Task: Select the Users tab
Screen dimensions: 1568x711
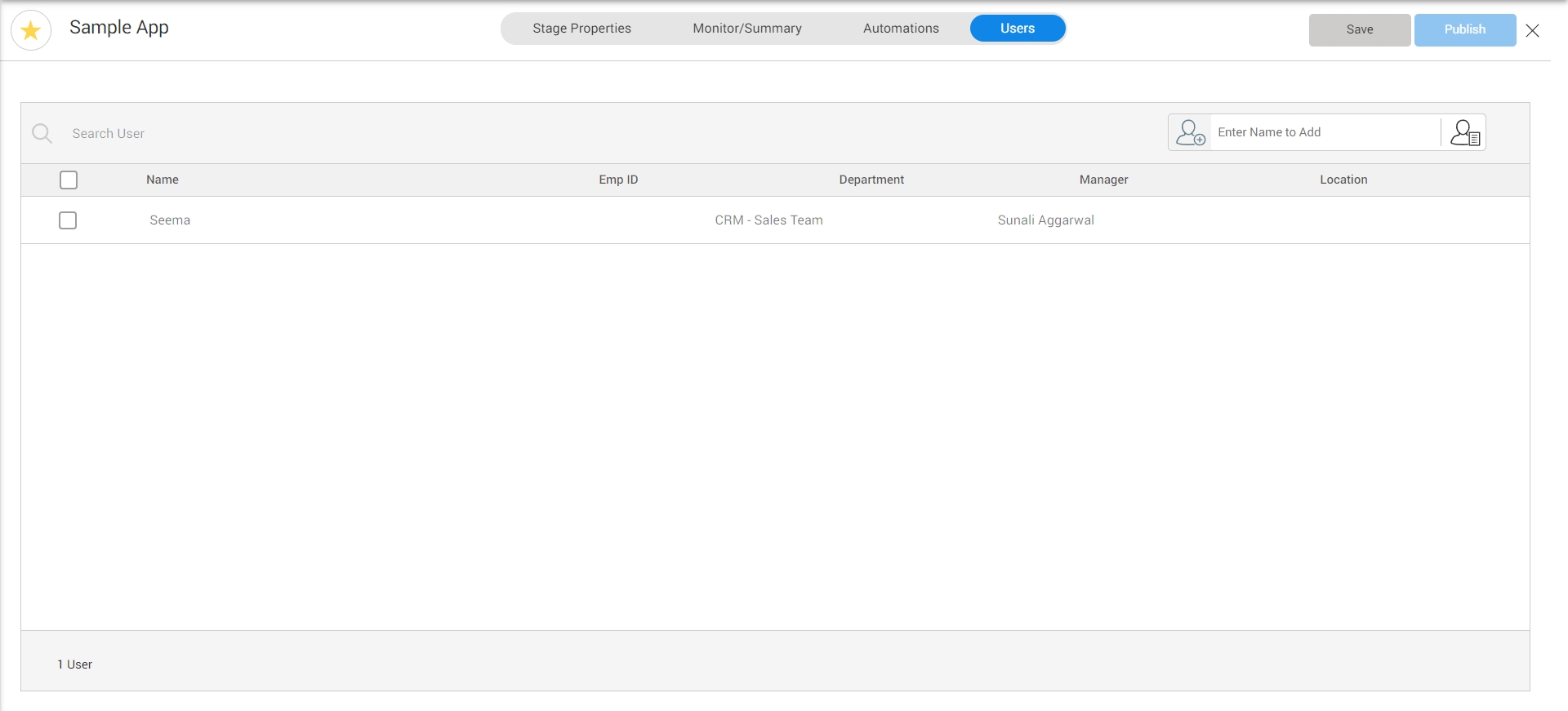Action: pyautogui.click(x=1017, y=29)
